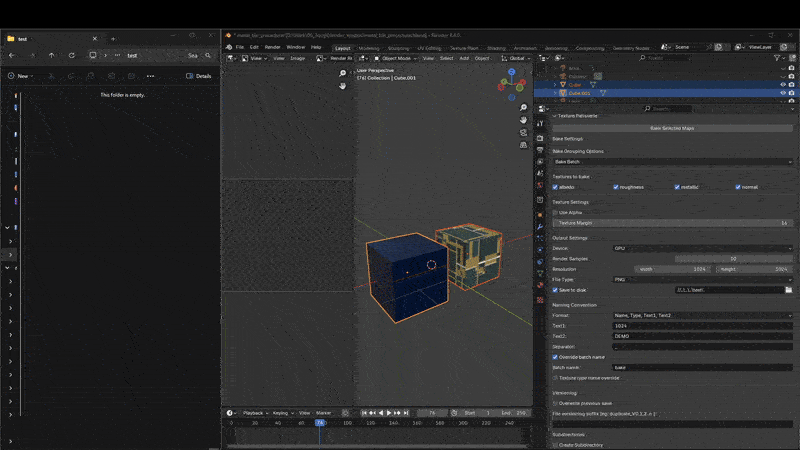The image size is (800, 450).
Task: Click the Batch name input field
Action: pos(703,367)
